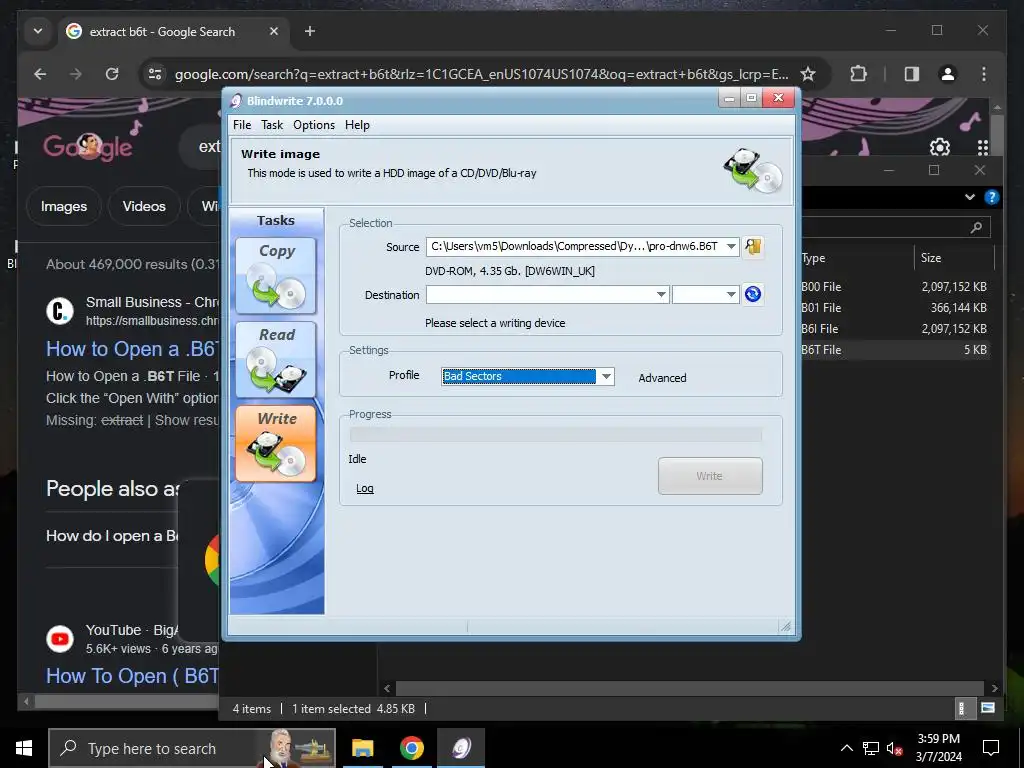Click the Blindwrite progress bar
Image resolution: width=1024 pixels, height=768 pixels.
coord(556,435)
